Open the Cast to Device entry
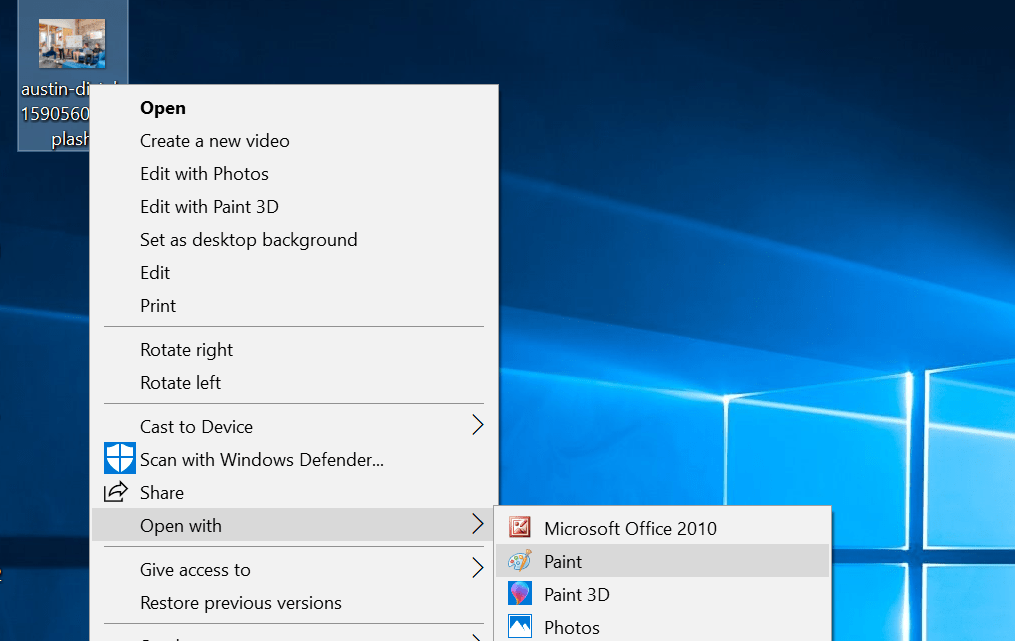1015x641 pixels. click(295, 427)
